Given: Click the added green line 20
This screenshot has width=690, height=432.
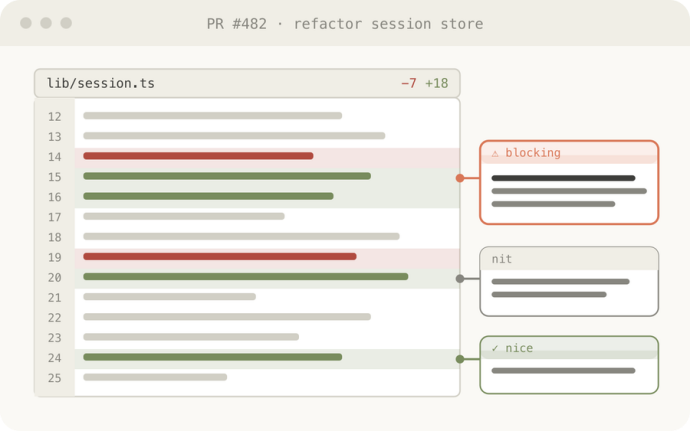Looking at the screenshot, I should 267,278.
